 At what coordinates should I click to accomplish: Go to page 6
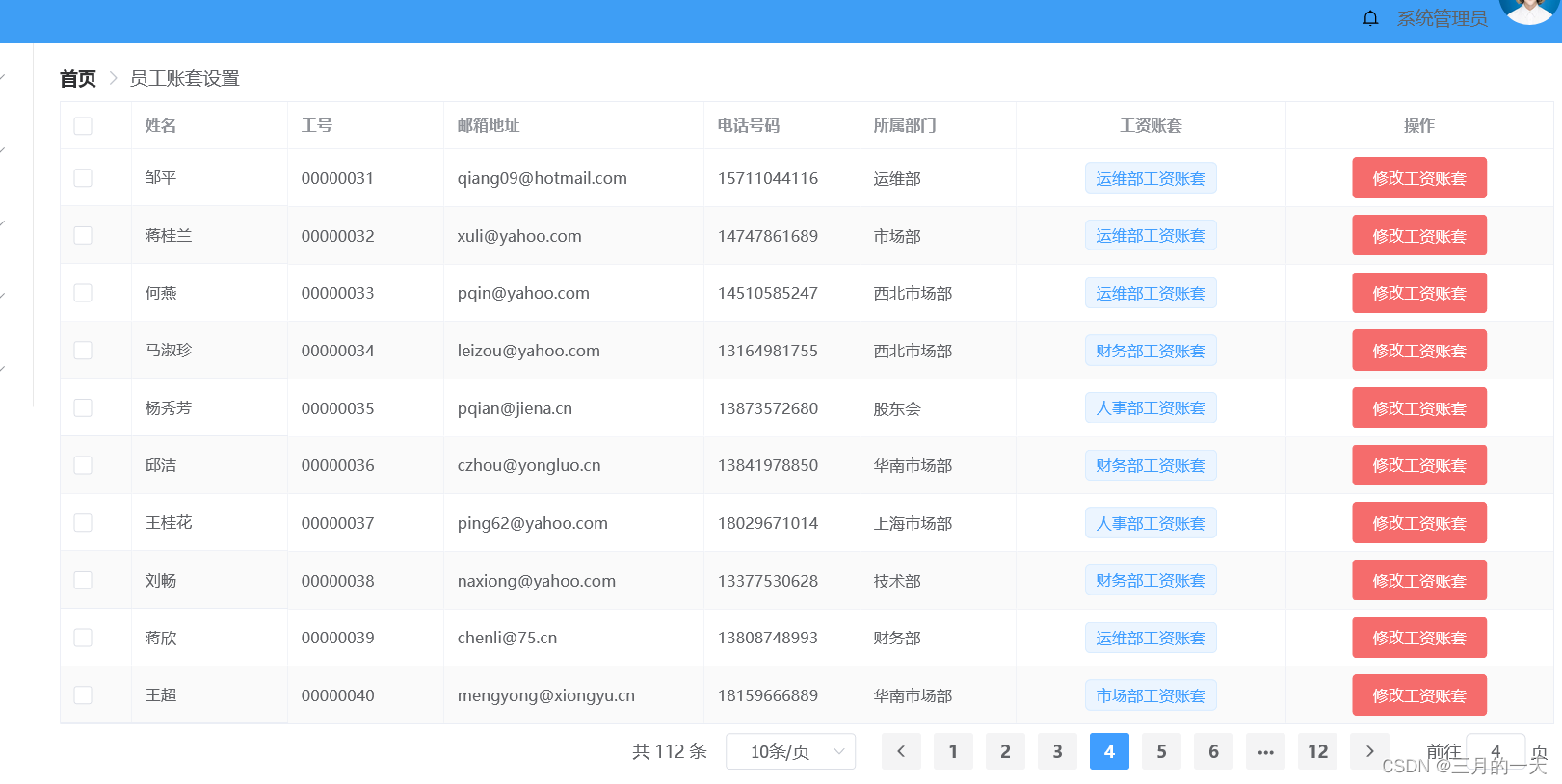pos(1213,751)
